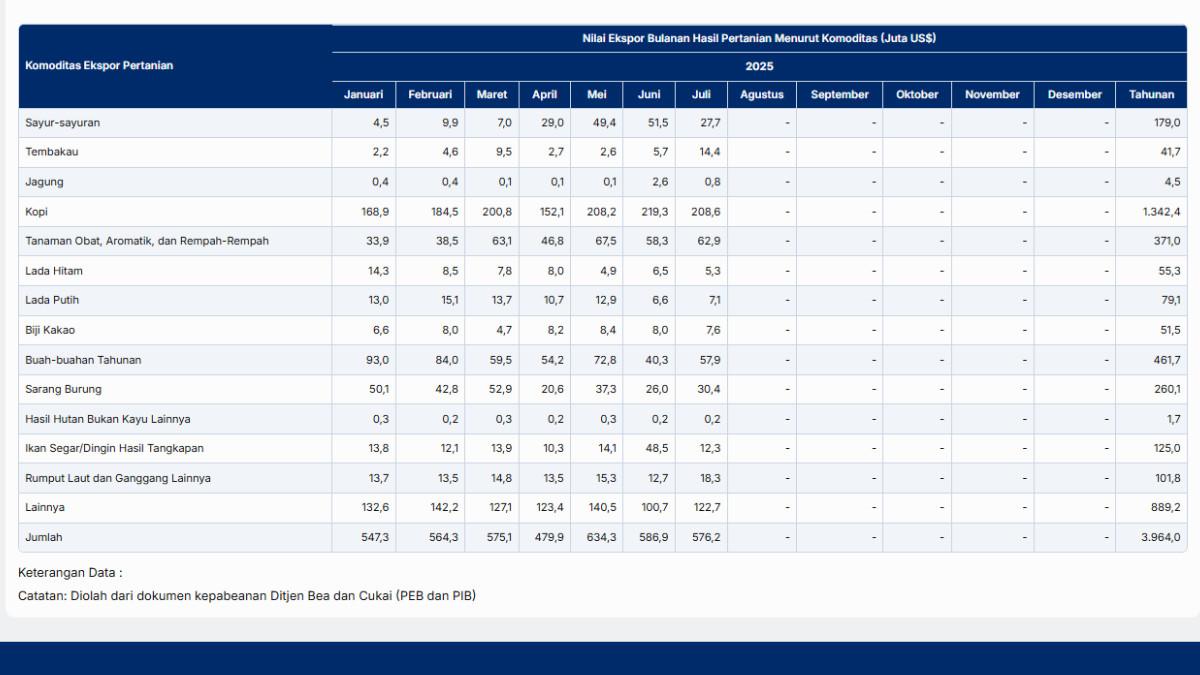Select Kopi annual value 1.342,4
The image size is (1200, 675).
tap(1156, 212)
